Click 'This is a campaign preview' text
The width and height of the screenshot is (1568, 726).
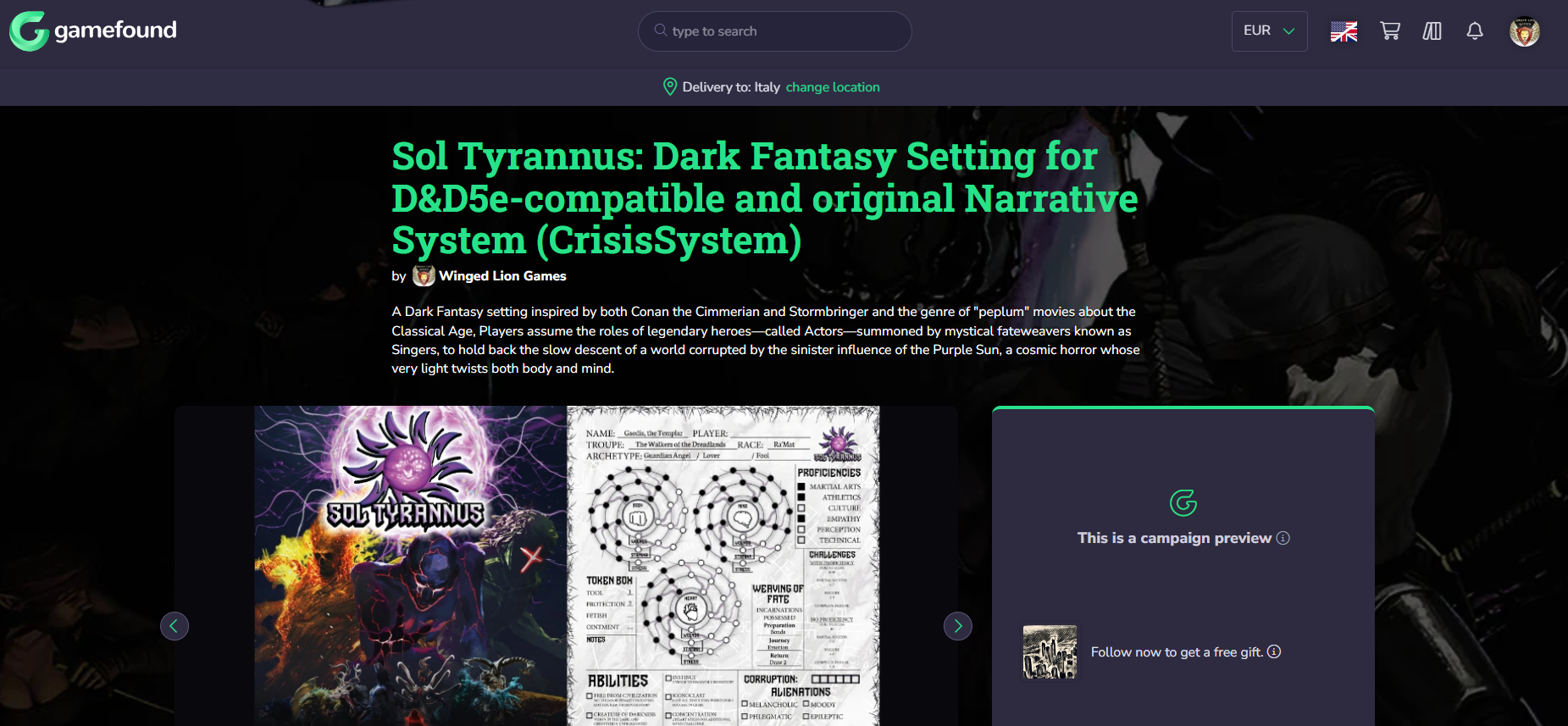(1174, 538)
